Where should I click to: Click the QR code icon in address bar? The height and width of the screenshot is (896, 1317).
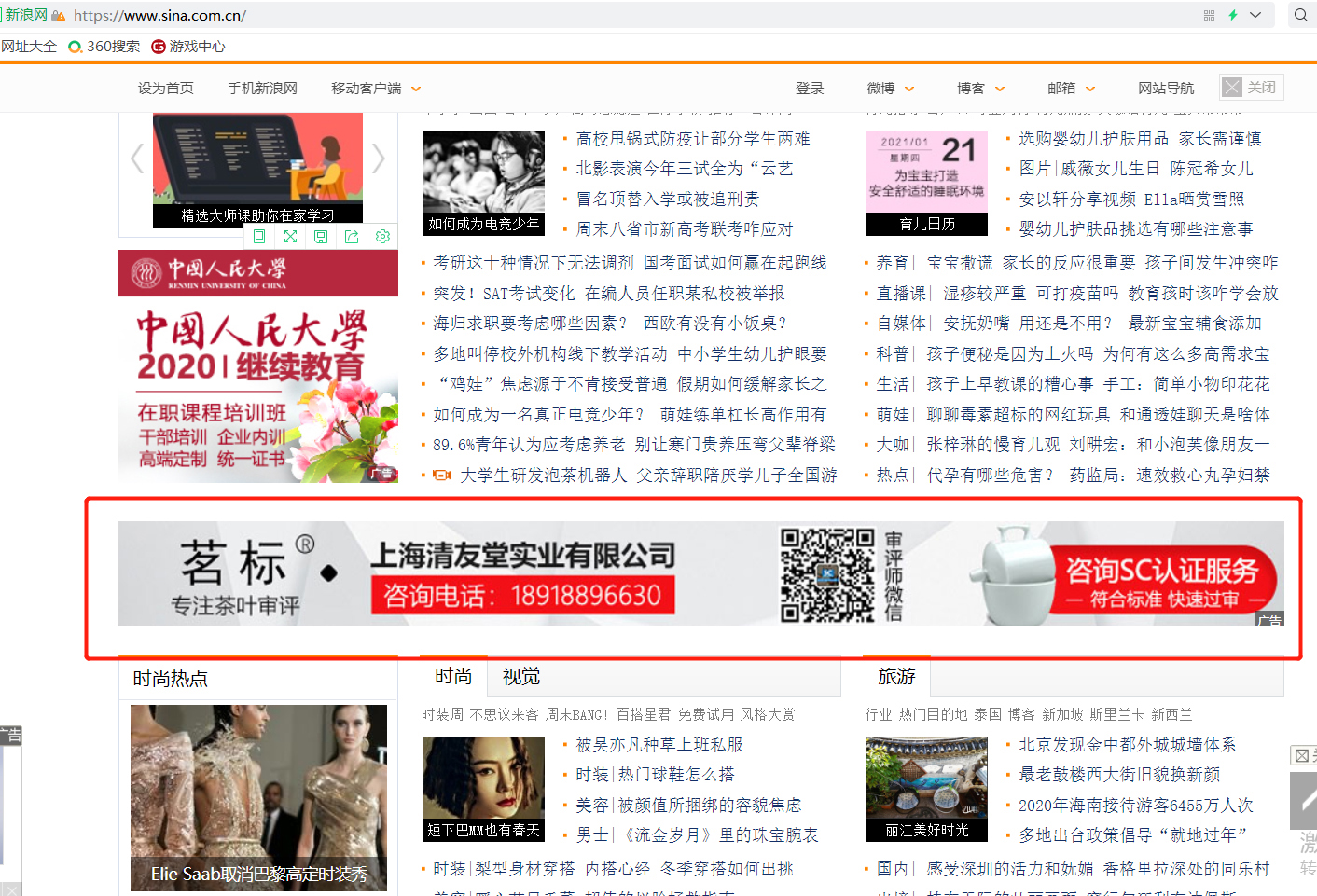point(1209,15)
